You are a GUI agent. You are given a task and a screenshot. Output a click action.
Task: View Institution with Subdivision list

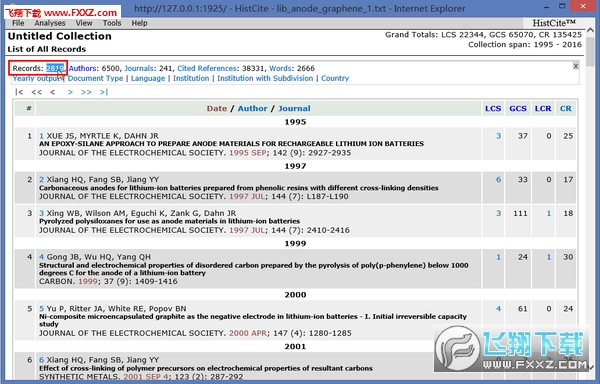(x=265, y=78)
